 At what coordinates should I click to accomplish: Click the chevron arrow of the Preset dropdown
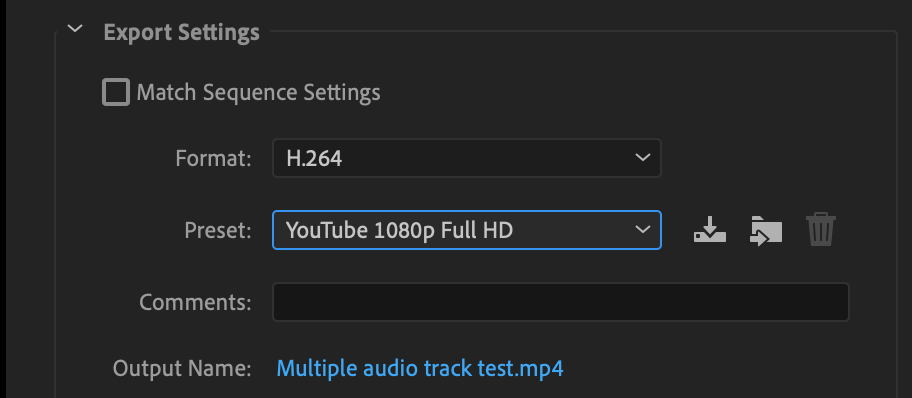[642, 230]
